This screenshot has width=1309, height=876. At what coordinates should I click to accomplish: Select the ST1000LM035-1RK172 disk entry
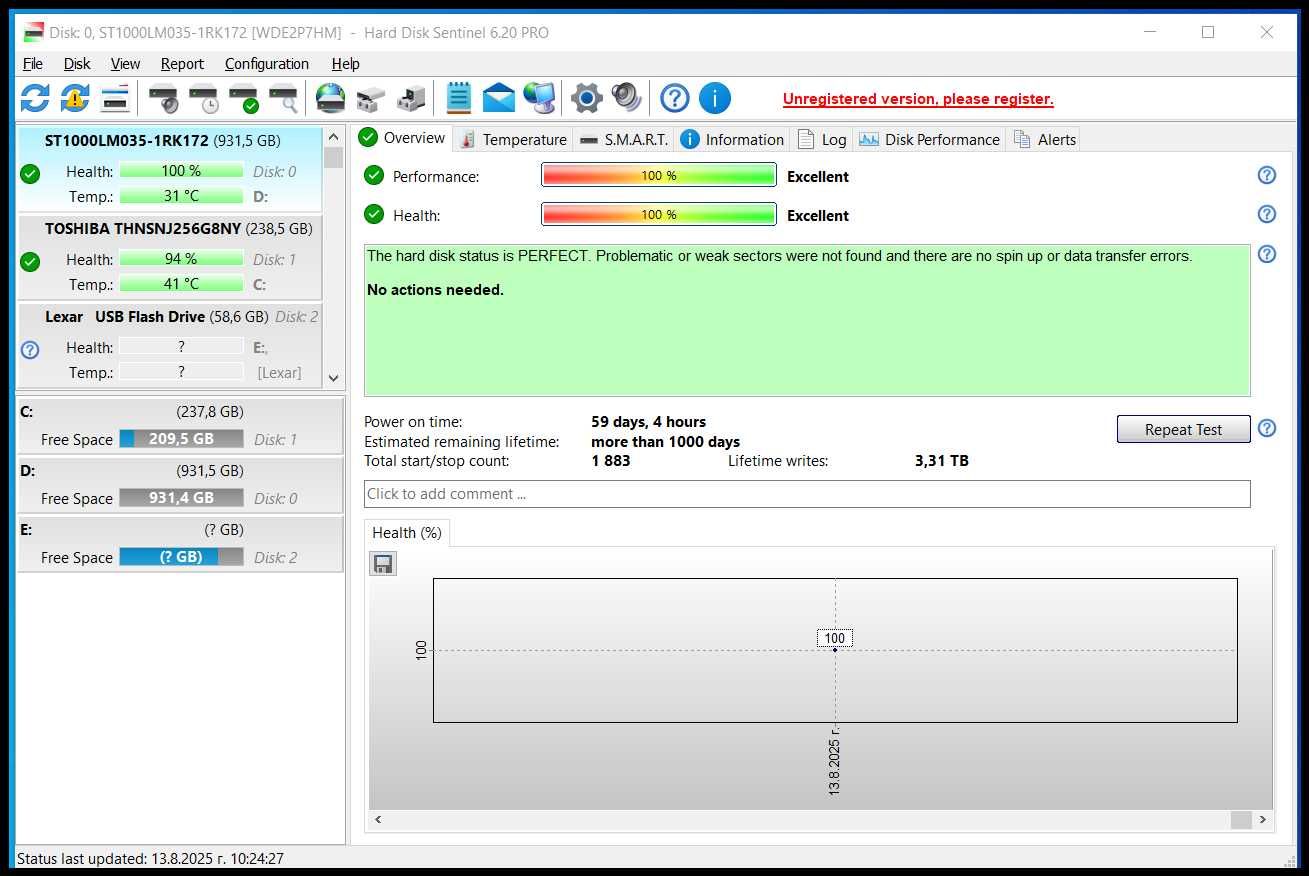coord(169,169)
